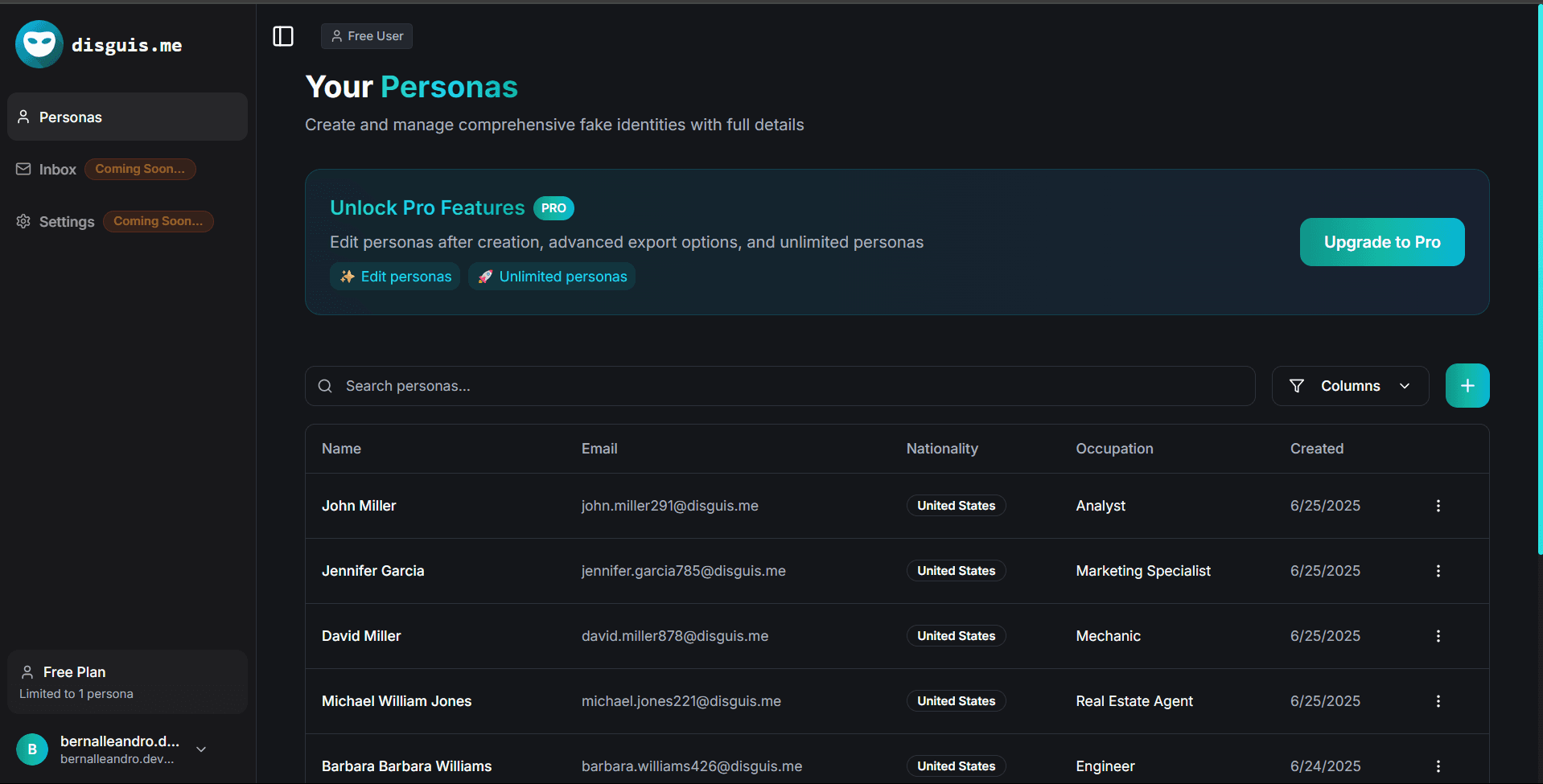
Task: Select Inbox in the sidebar
Action: tap(57, 170)
